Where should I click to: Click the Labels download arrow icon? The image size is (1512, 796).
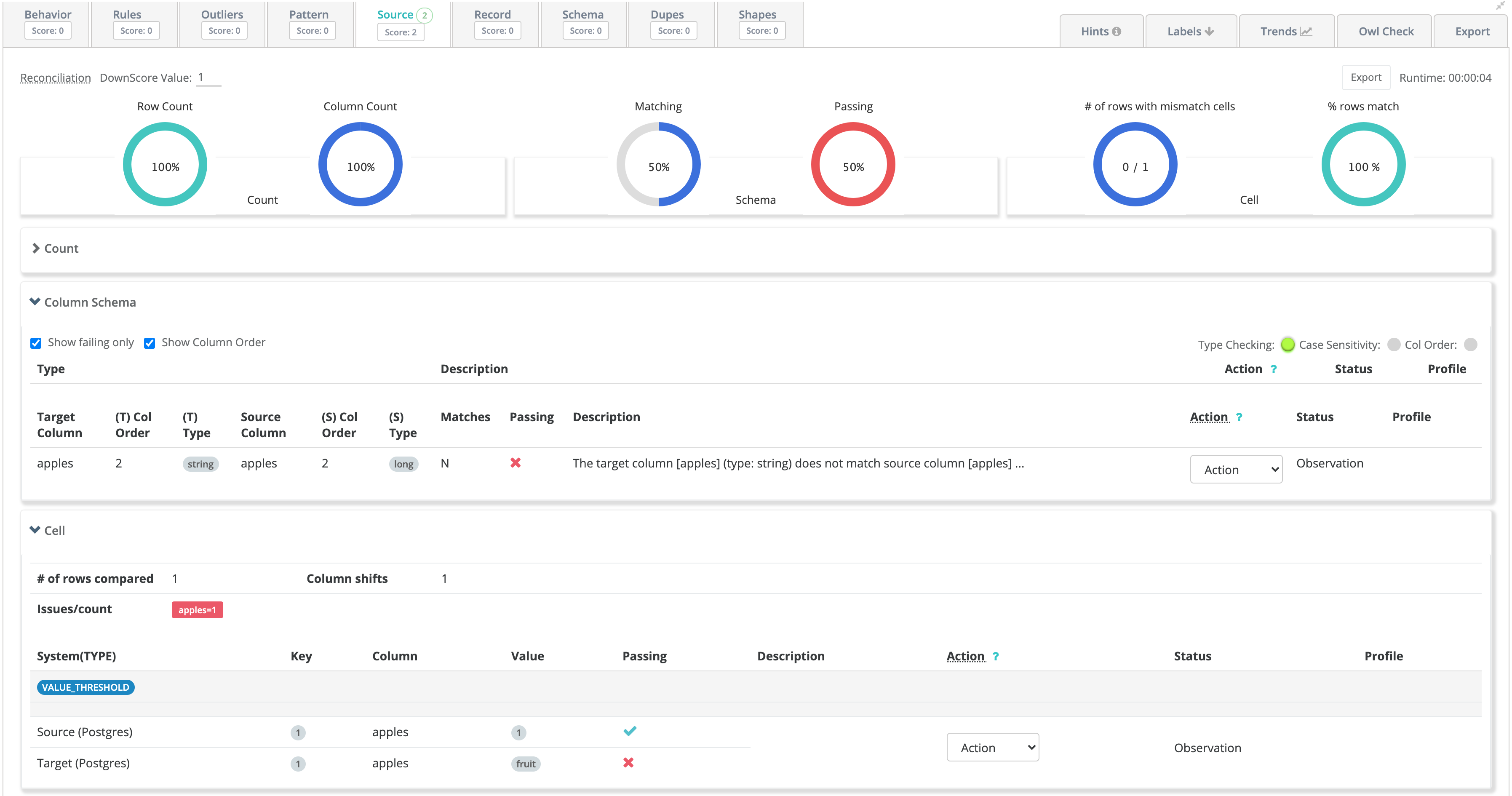(1209, 32)
